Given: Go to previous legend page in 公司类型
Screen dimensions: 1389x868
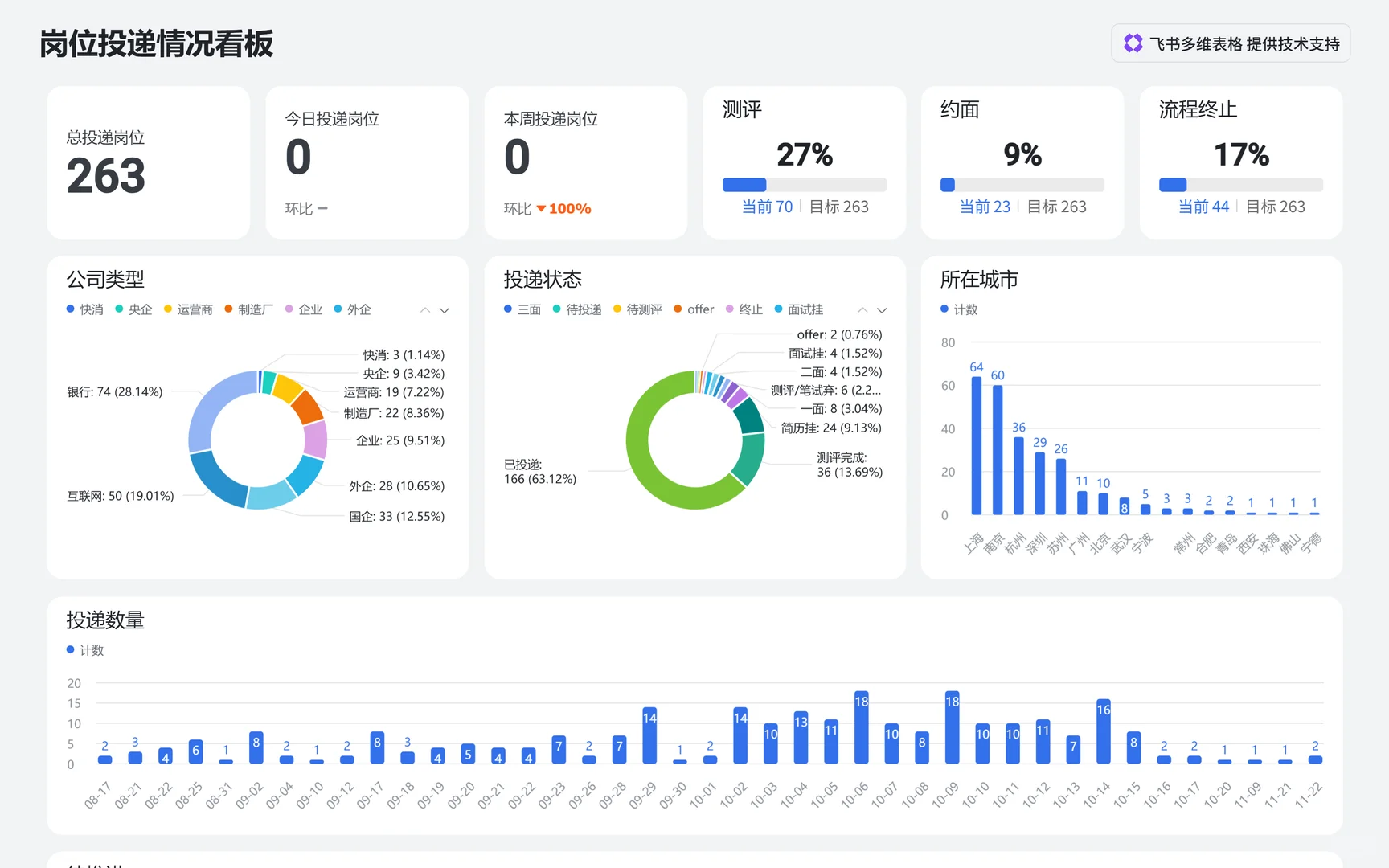Looking at the screenshot, I should pyautogui.click(x=424, y=310).
